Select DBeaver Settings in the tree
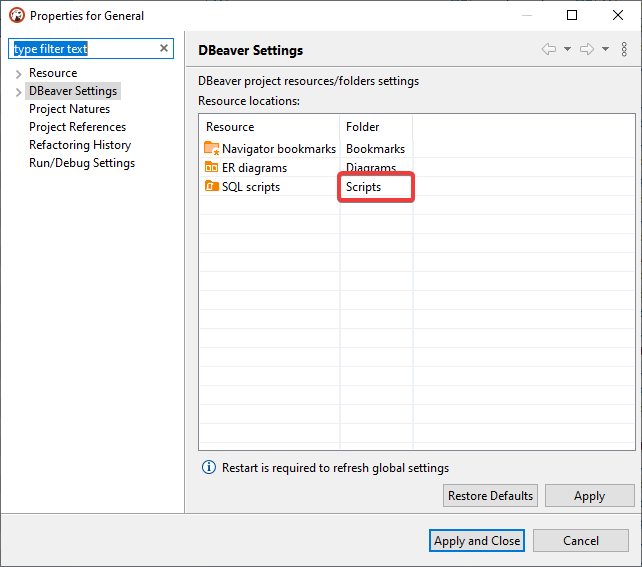642x567 pixels. point(73,91)
